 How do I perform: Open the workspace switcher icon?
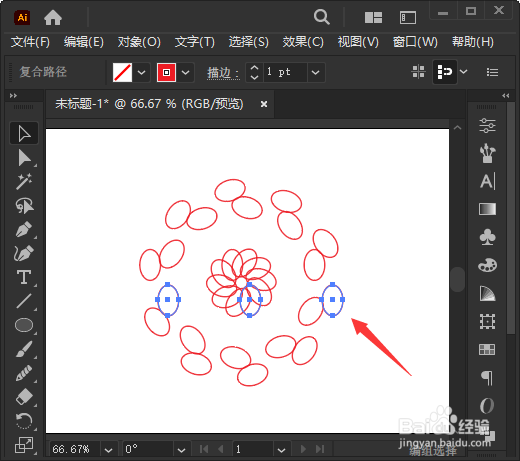(x=408, y=17)
